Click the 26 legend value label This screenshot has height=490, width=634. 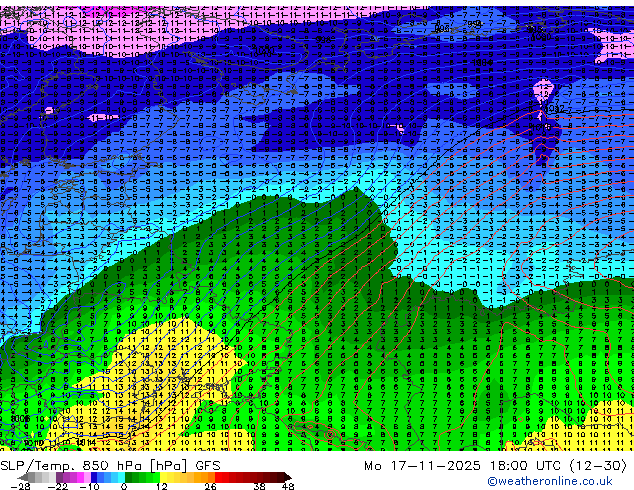coord(210,486)
